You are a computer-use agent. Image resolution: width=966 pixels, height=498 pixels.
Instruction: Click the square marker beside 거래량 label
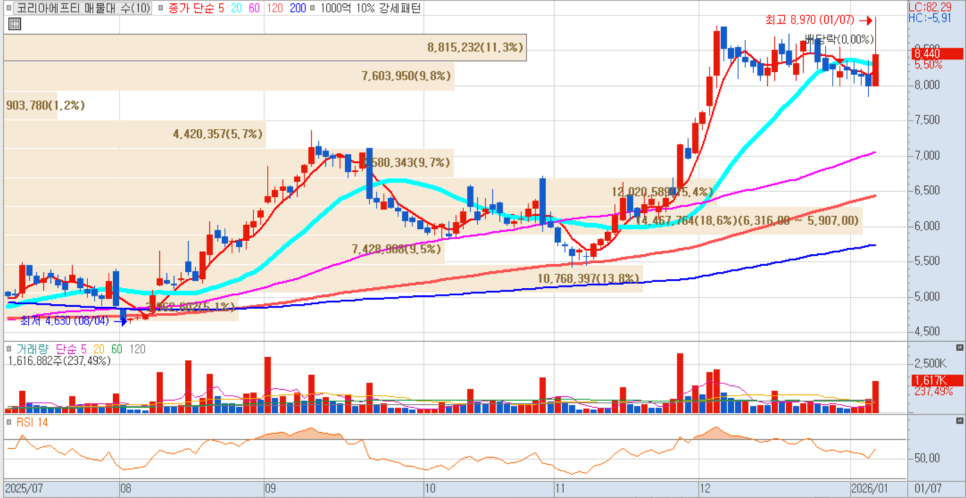pyautogui.click(x=9, y=347)
